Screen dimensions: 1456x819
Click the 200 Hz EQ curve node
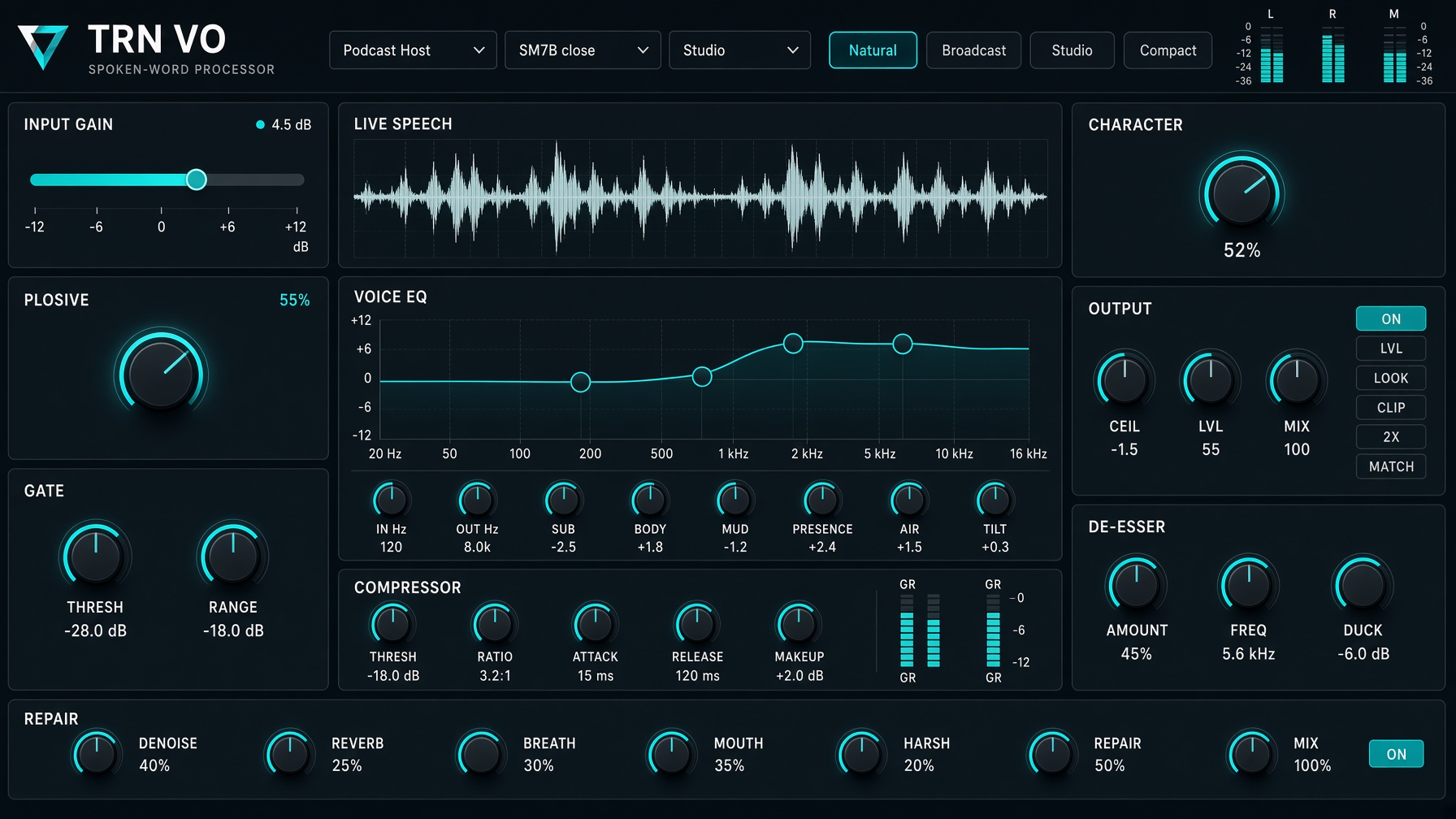point(580,382)
